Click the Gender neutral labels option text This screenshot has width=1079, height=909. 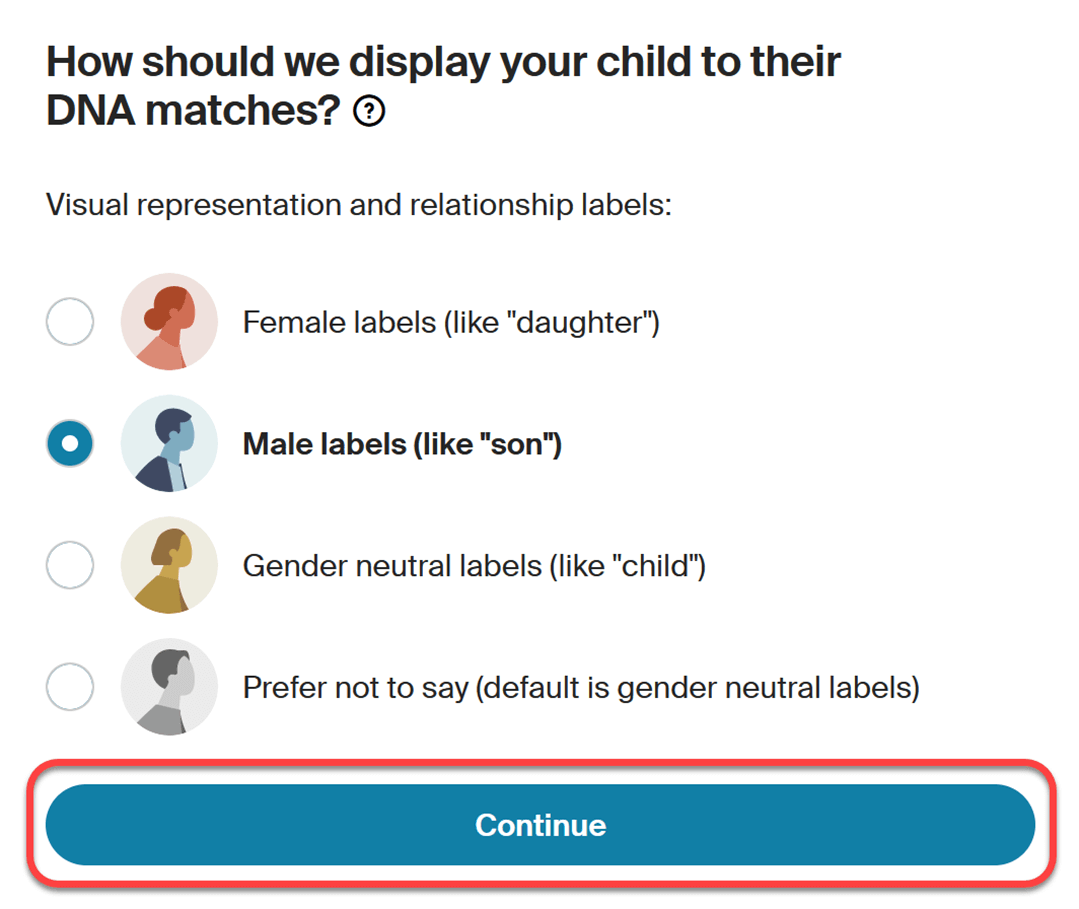(x=474, y=566)
